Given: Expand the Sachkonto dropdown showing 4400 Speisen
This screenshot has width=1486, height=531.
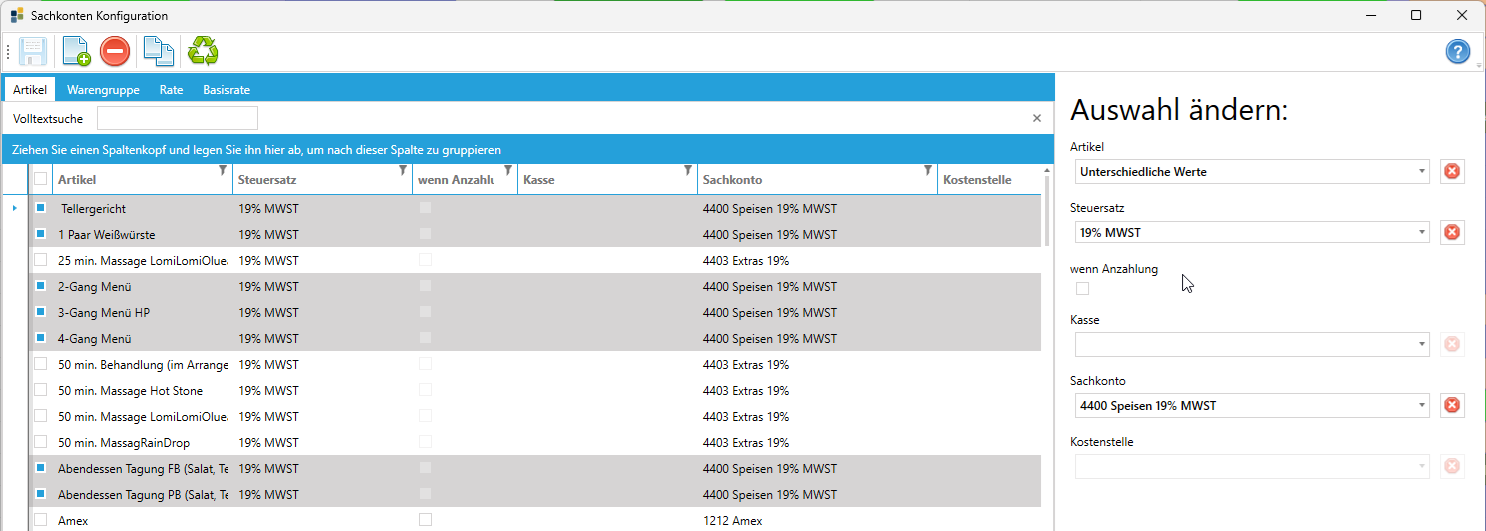Looking at the screenshot, I should point(1422,406).
